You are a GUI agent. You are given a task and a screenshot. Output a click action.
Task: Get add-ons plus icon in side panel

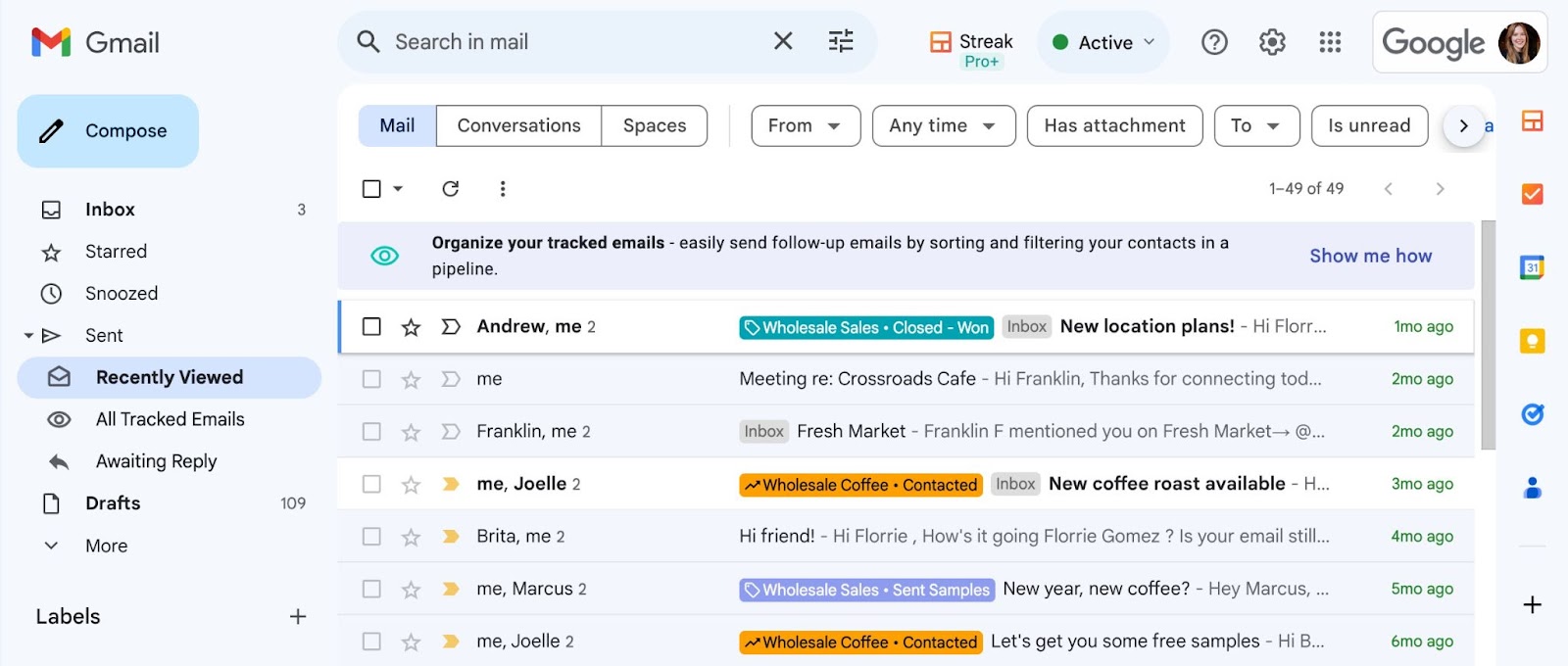[x=1533, y=604]
